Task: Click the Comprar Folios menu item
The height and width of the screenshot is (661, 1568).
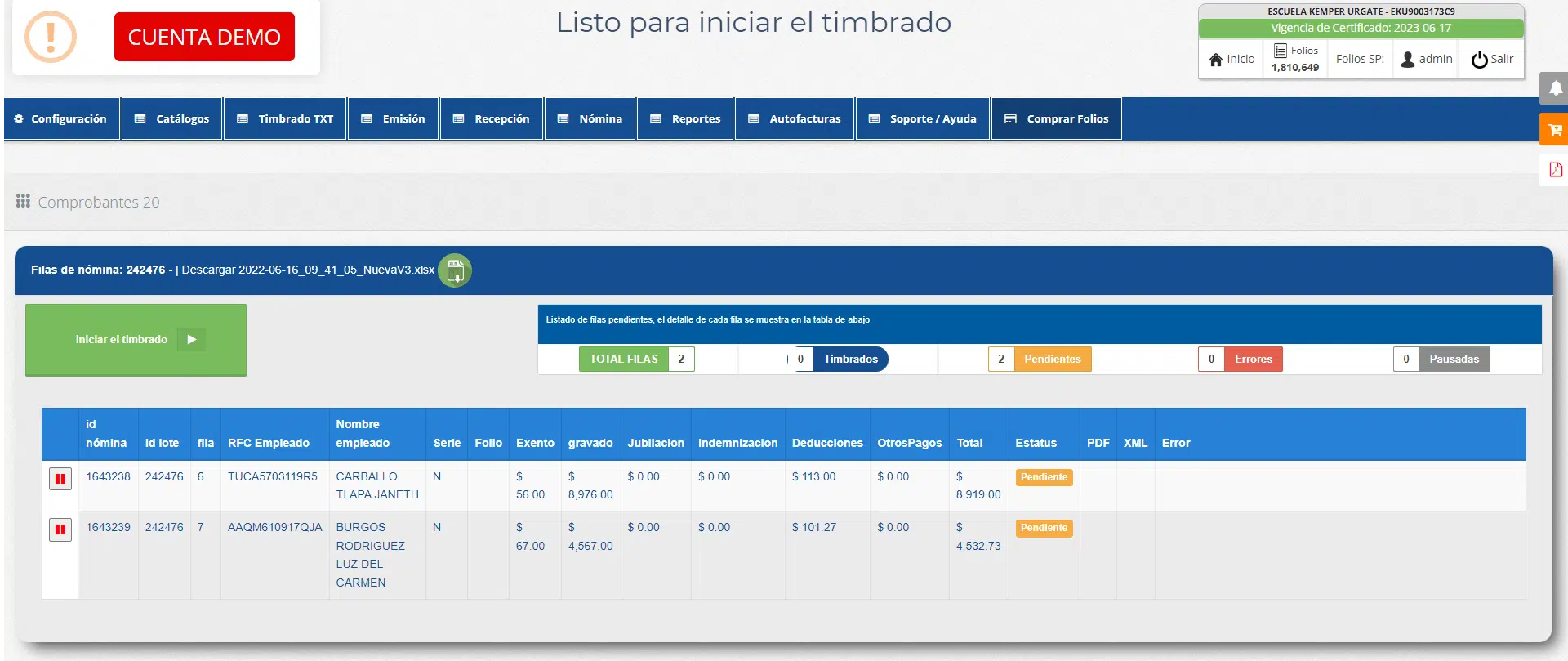Action: pos(1057,118)
